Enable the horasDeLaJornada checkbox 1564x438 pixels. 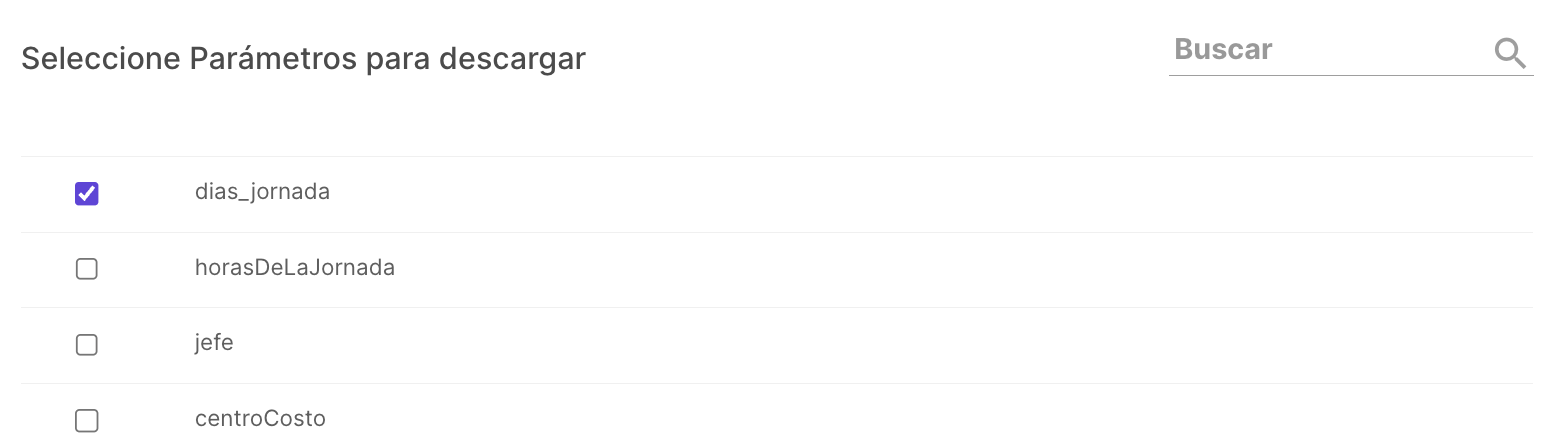[x=87, y=269]
